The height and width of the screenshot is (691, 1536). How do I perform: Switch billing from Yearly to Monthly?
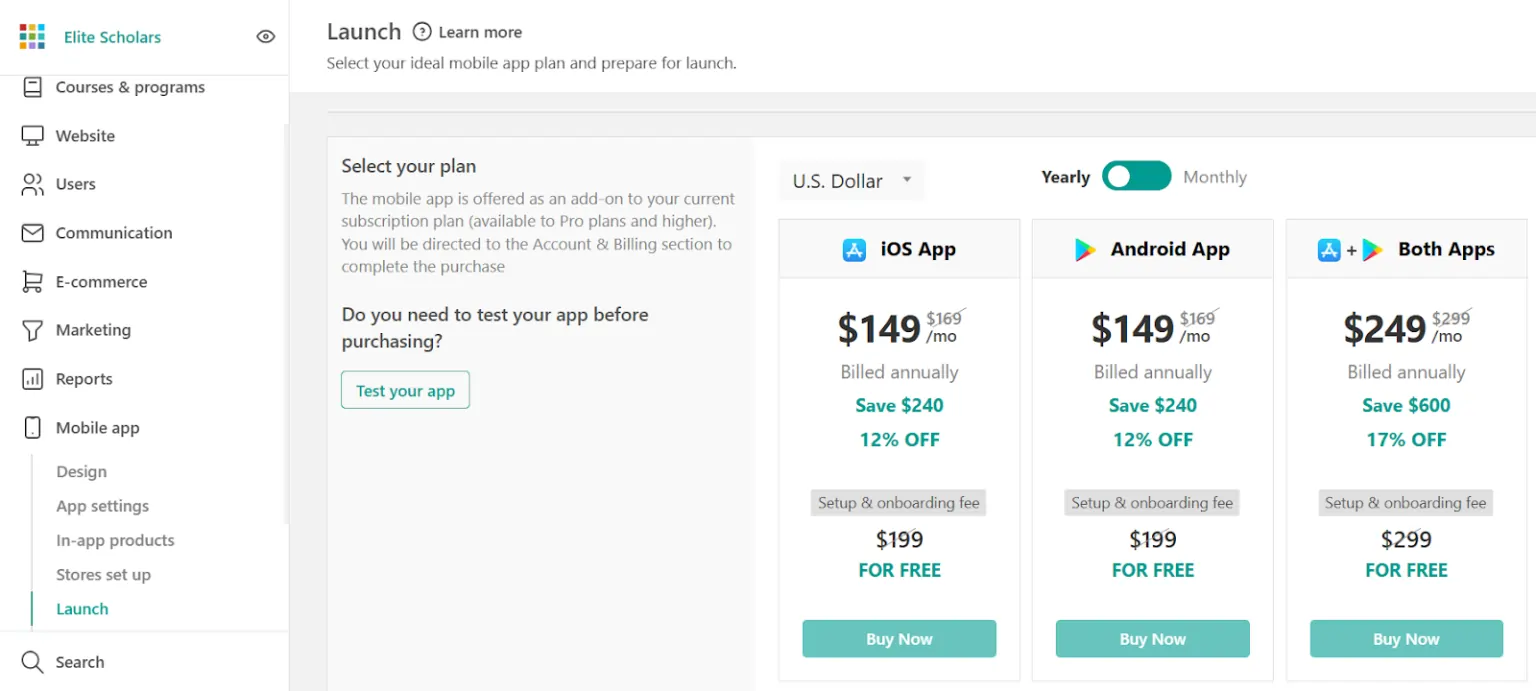(x=1136, y=175)
